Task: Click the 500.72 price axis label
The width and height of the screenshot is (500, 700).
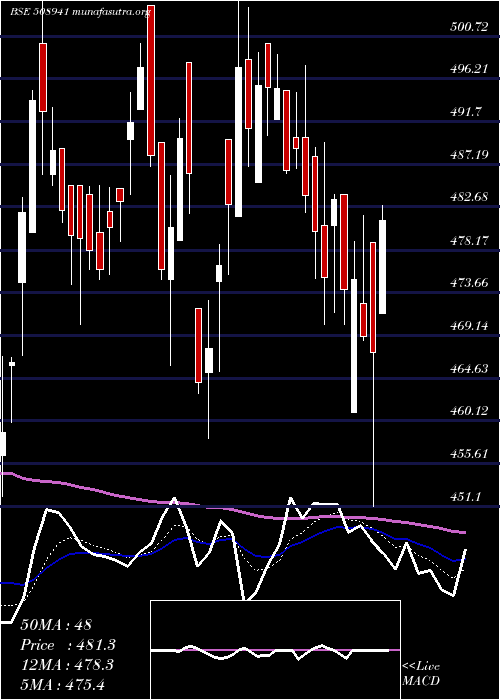Action: pyautogui.click(x=469, y=27)
